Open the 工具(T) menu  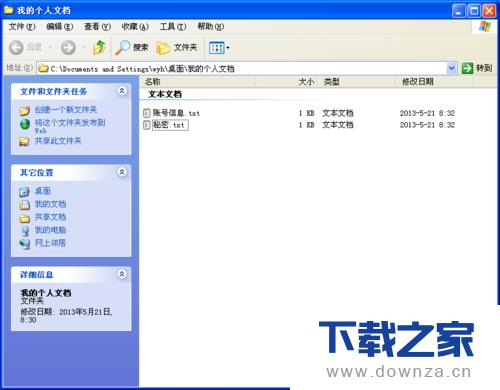(173, 27)
